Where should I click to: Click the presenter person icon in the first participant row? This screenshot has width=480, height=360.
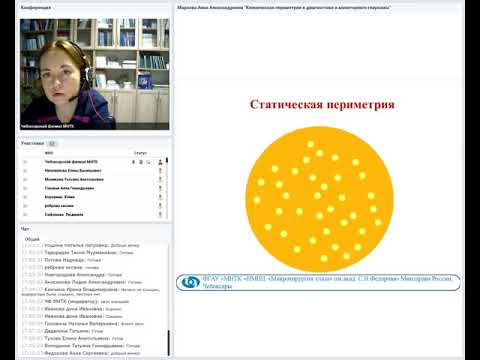[160, 162]
